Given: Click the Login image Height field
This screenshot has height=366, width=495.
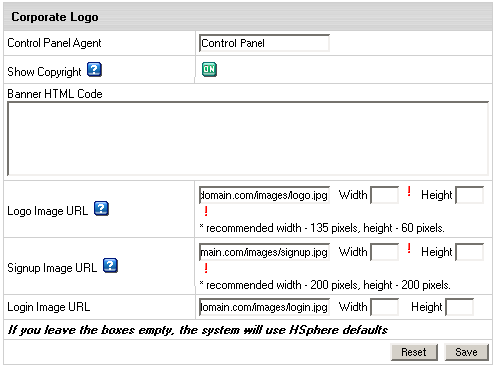Looking at the screenshot, I should [459, 307].
